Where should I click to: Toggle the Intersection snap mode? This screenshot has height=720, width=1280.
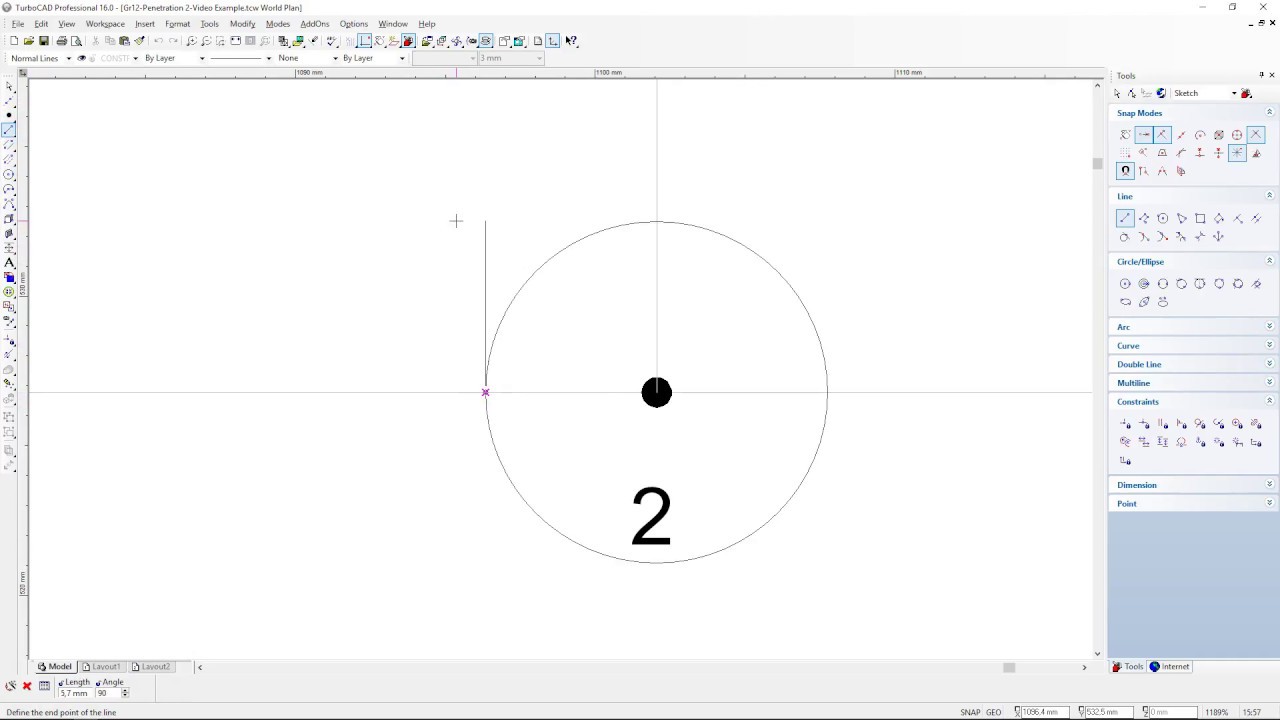(x=1256, y=135)
